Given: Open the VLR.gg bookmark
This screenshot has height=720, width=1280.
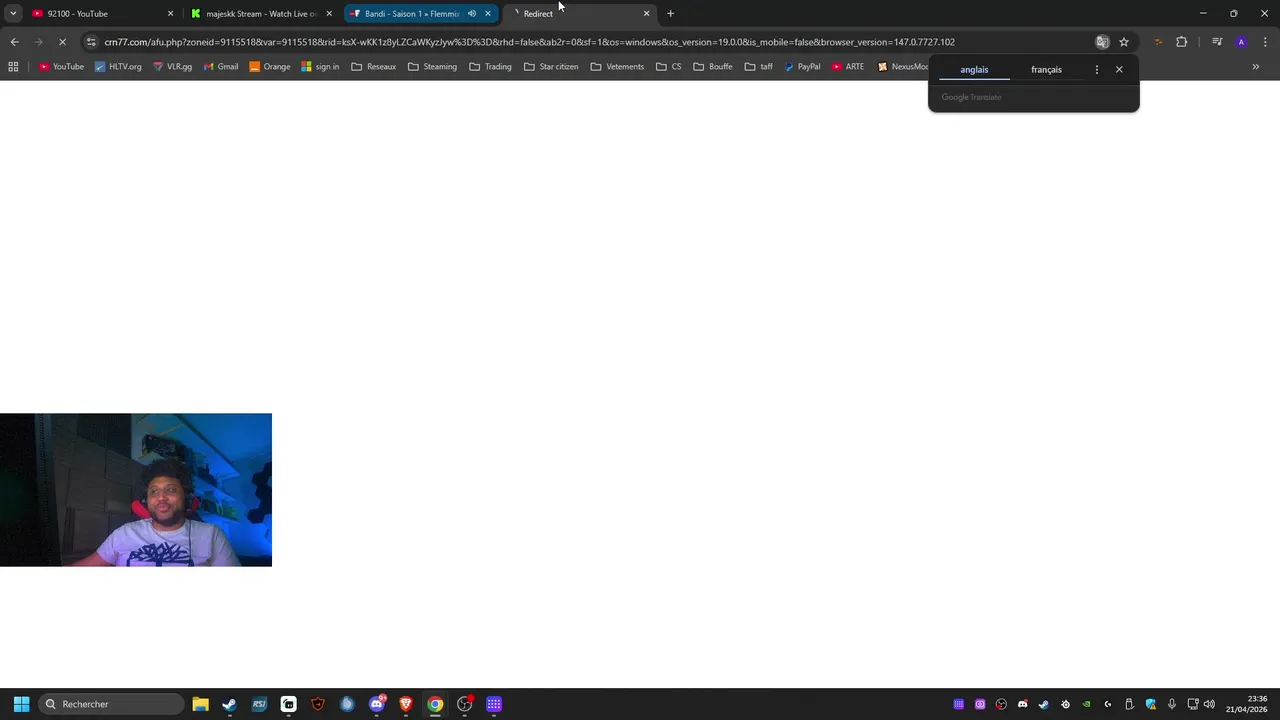Looking at the screenshot, I should [x=172, y=67].
